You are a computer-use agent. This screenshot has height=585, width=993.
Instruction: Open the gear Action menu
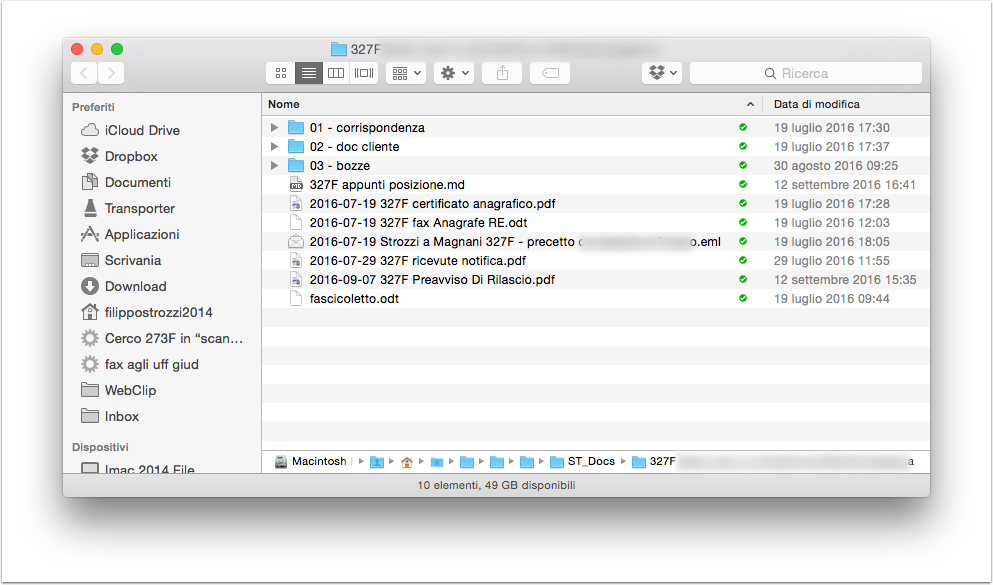point(454,73)
